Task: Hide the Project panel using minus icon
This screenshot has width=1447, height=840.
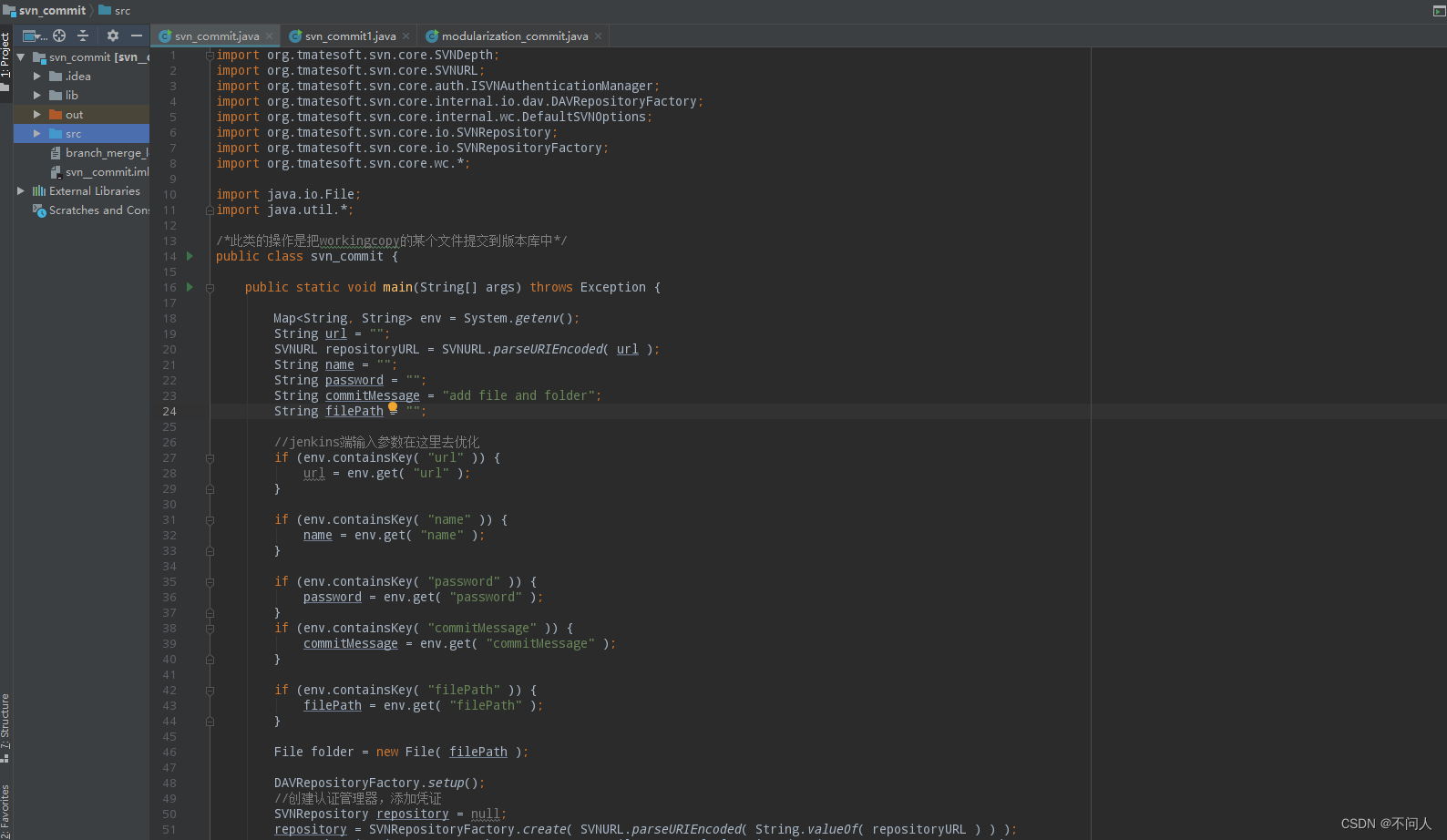Action: coord(137,36)
